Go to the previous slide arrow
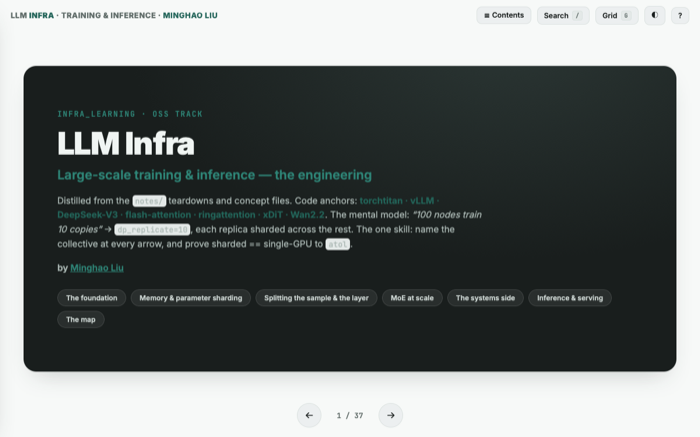Viewport: 700px width, 437px height. (309, 415)
